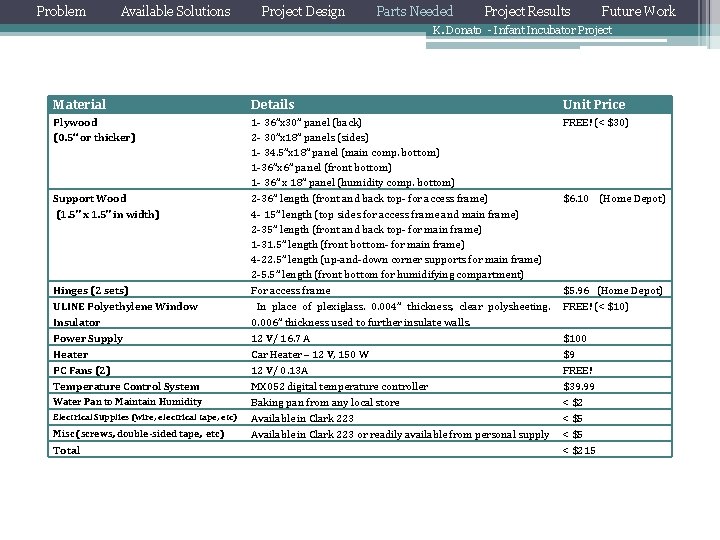Click the 'FREE! (< $10)' price
720x540 pixels.
coord(596,307)
